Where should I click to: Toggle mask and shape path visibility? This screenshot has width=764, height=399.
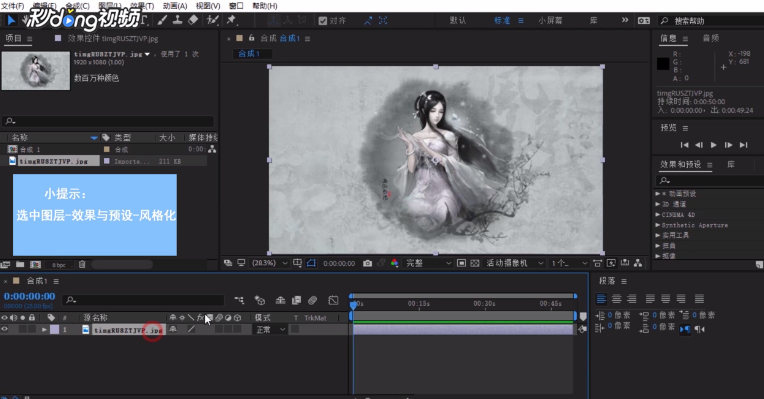pos(311,263)
